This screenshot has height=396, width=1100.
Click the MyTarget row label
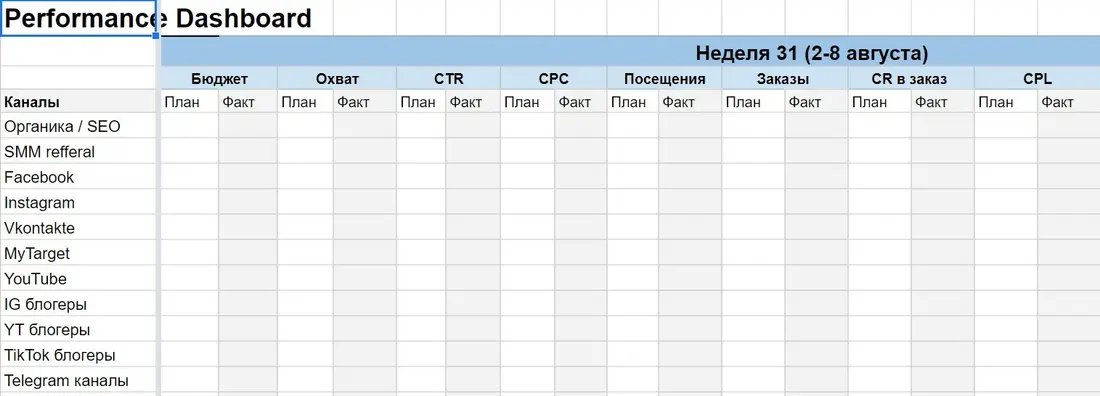pos(78,253)
